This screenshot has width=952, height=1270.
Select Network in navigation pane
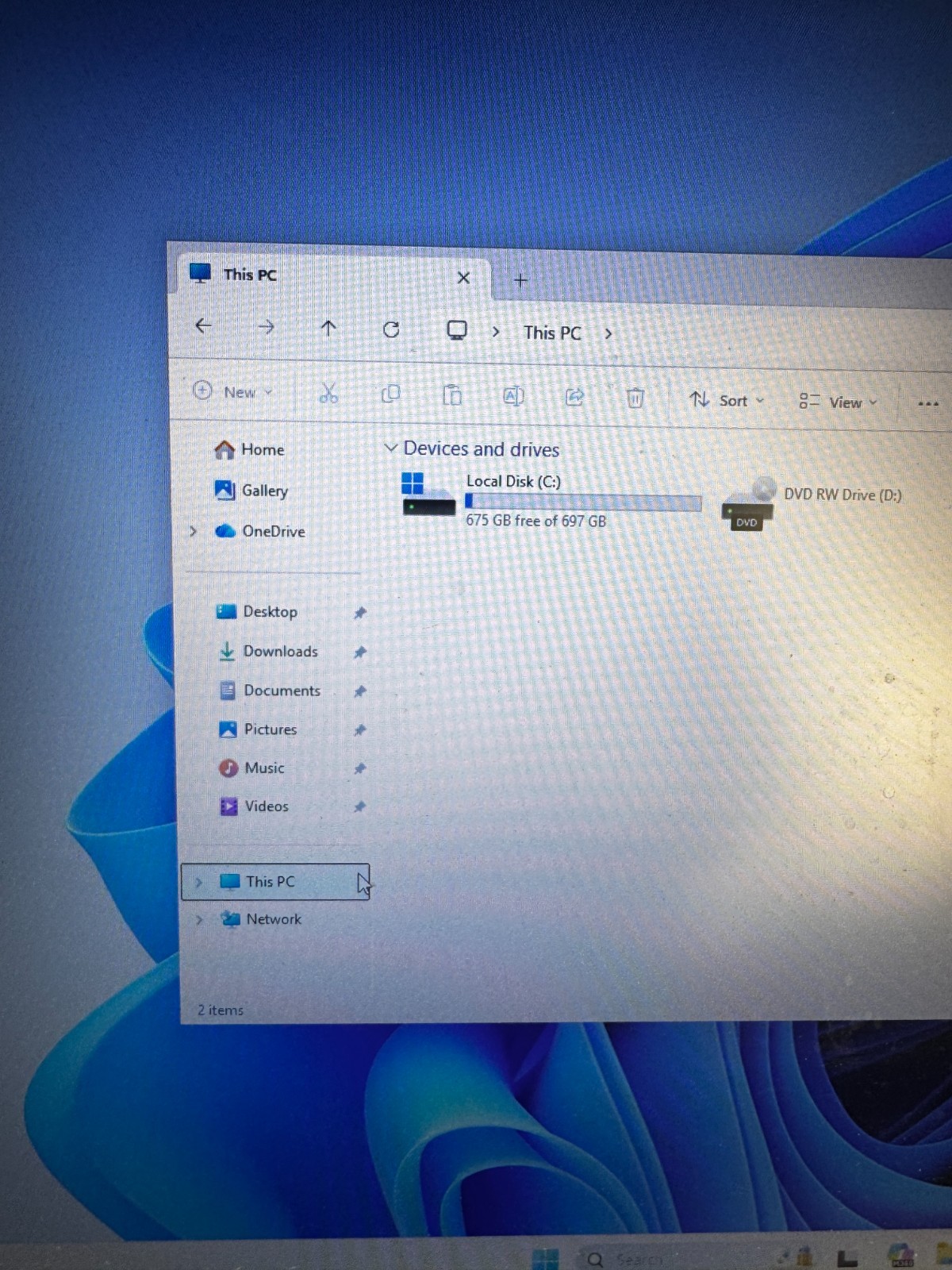coord(263,919)
